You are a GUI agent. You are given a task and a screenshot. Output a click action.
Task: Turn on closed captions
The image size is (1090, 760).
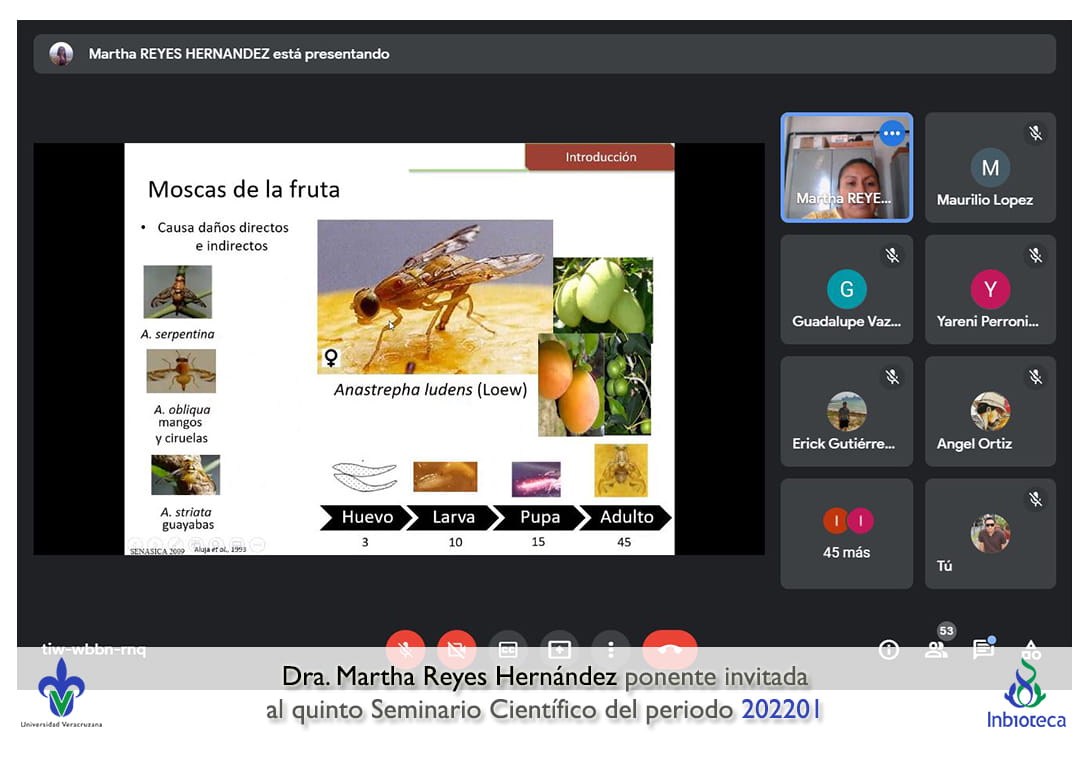(x=508, y=649)
